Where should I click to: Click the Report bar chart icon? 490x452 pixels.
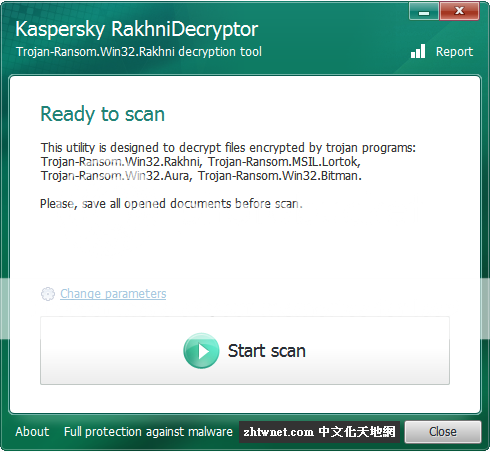pyautogui.click(x=418, y=51)
